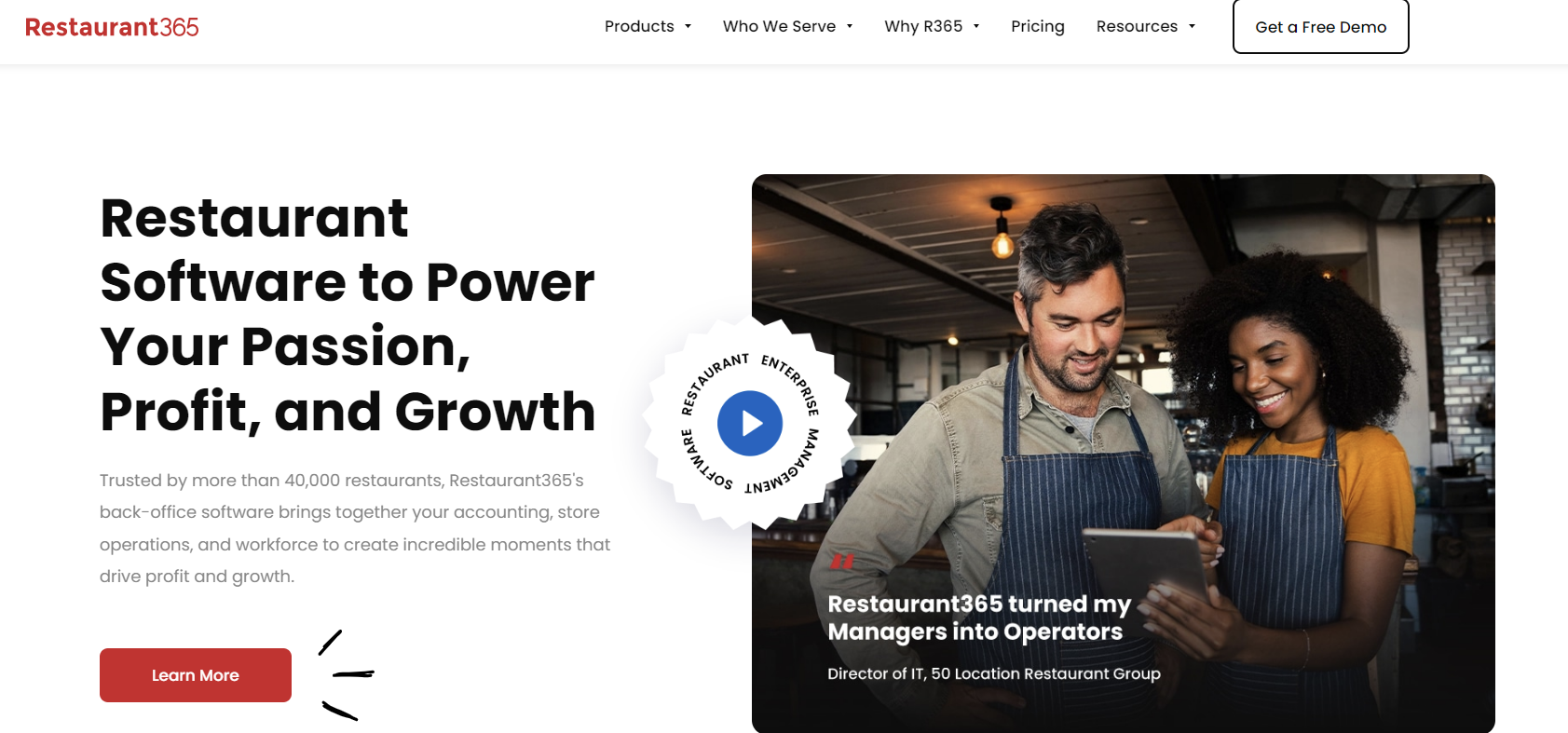Go to the Pricing page
Viewport: 1568px width, 733px height.
coord(1038,26)
